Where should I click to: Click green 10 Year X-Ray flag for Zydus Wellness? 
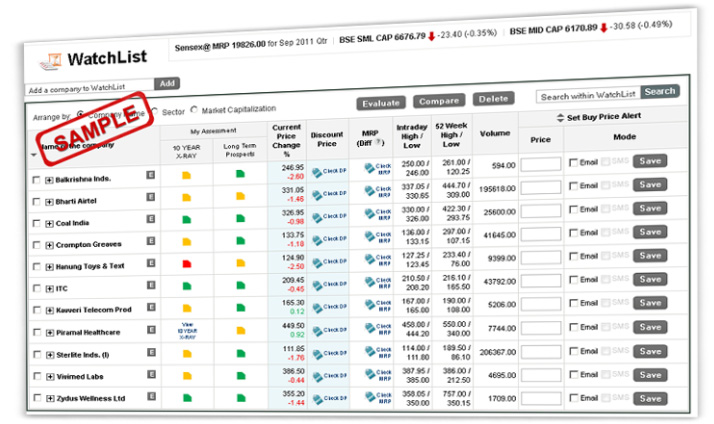187,398
